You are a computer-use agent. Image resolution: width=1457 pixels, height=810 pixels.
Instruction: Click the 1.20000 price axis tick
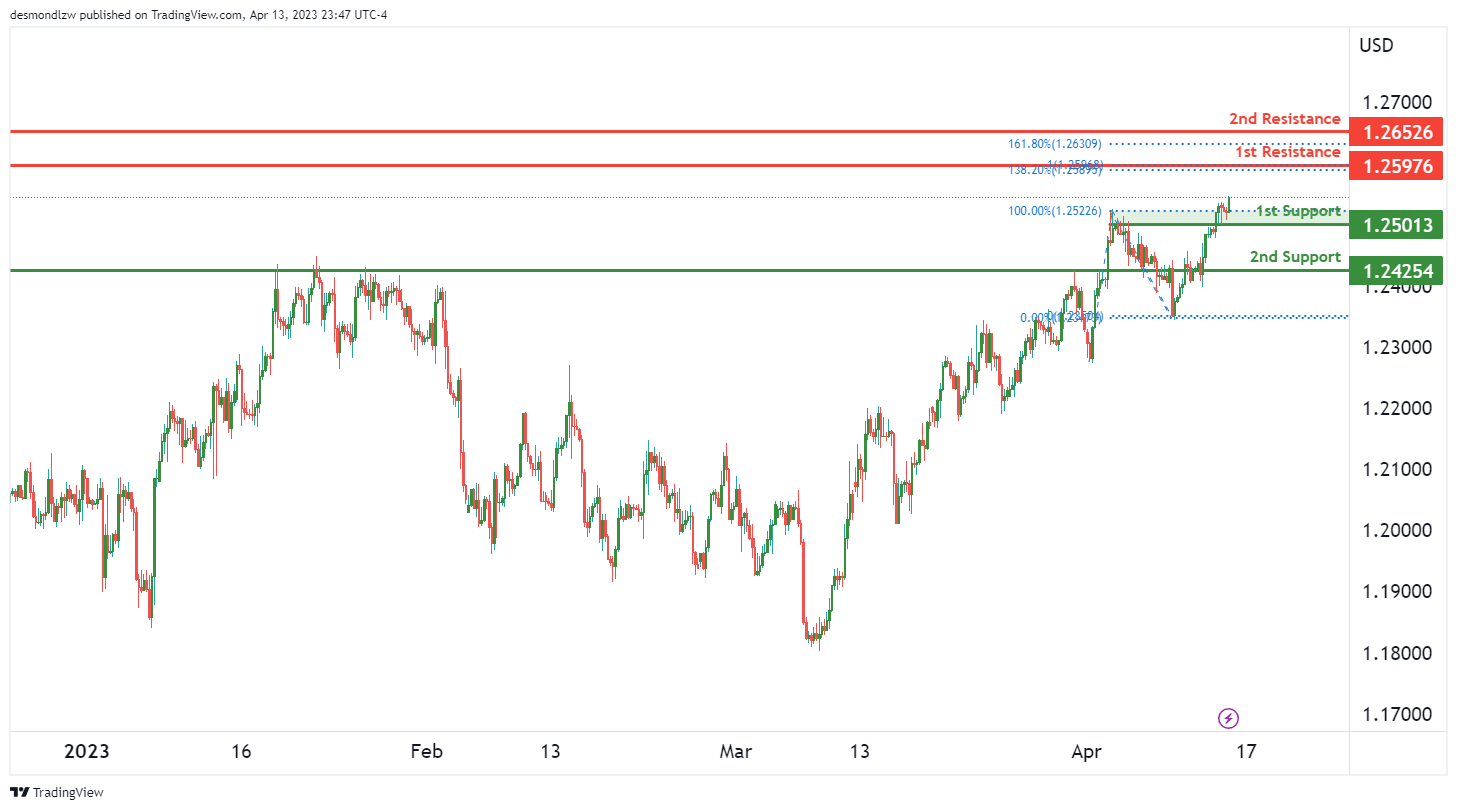pyautogui.click(x=1396, y=531)
